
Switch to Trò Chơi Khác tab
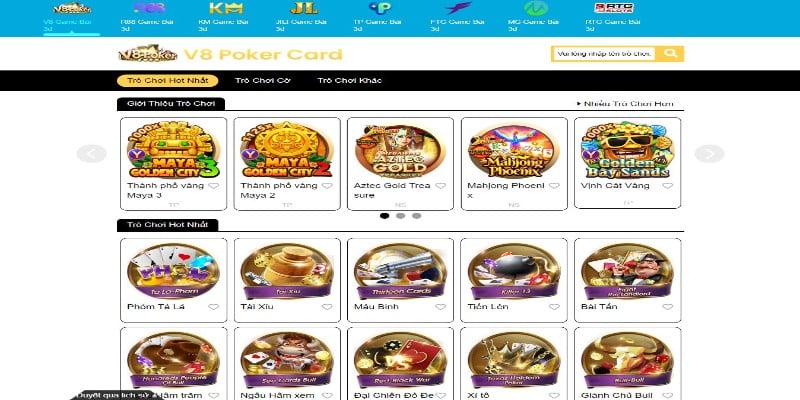[349, 81]
